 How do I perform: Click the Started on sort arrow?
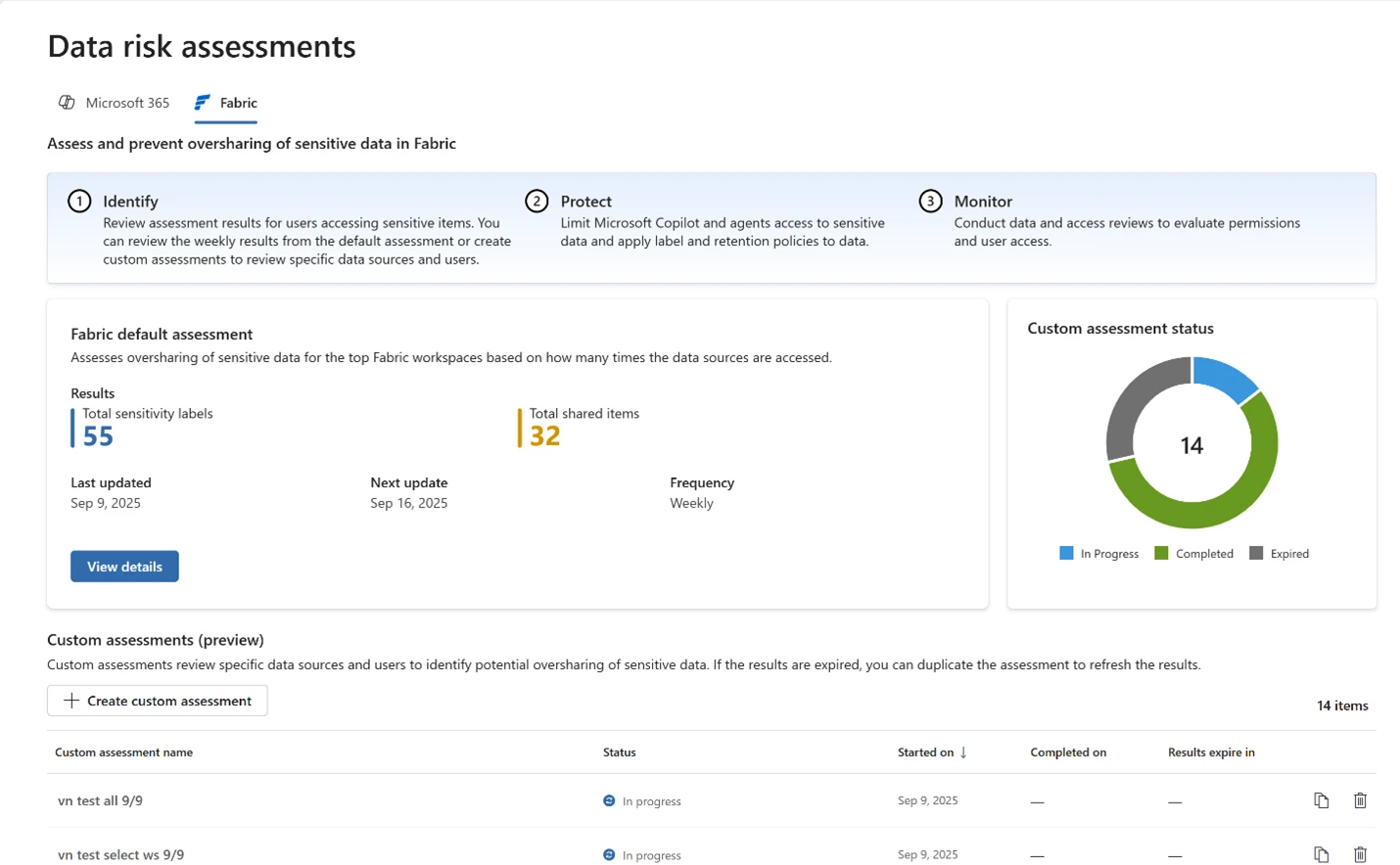[x=963, y=751]
